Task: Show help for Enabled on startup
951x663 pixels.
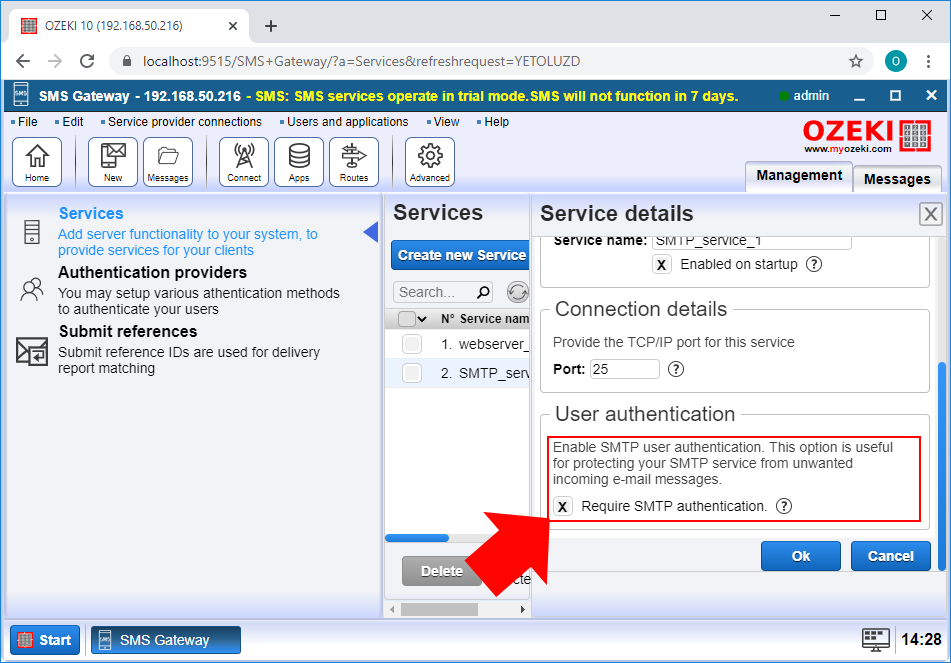Action: (x=814, y=264)
